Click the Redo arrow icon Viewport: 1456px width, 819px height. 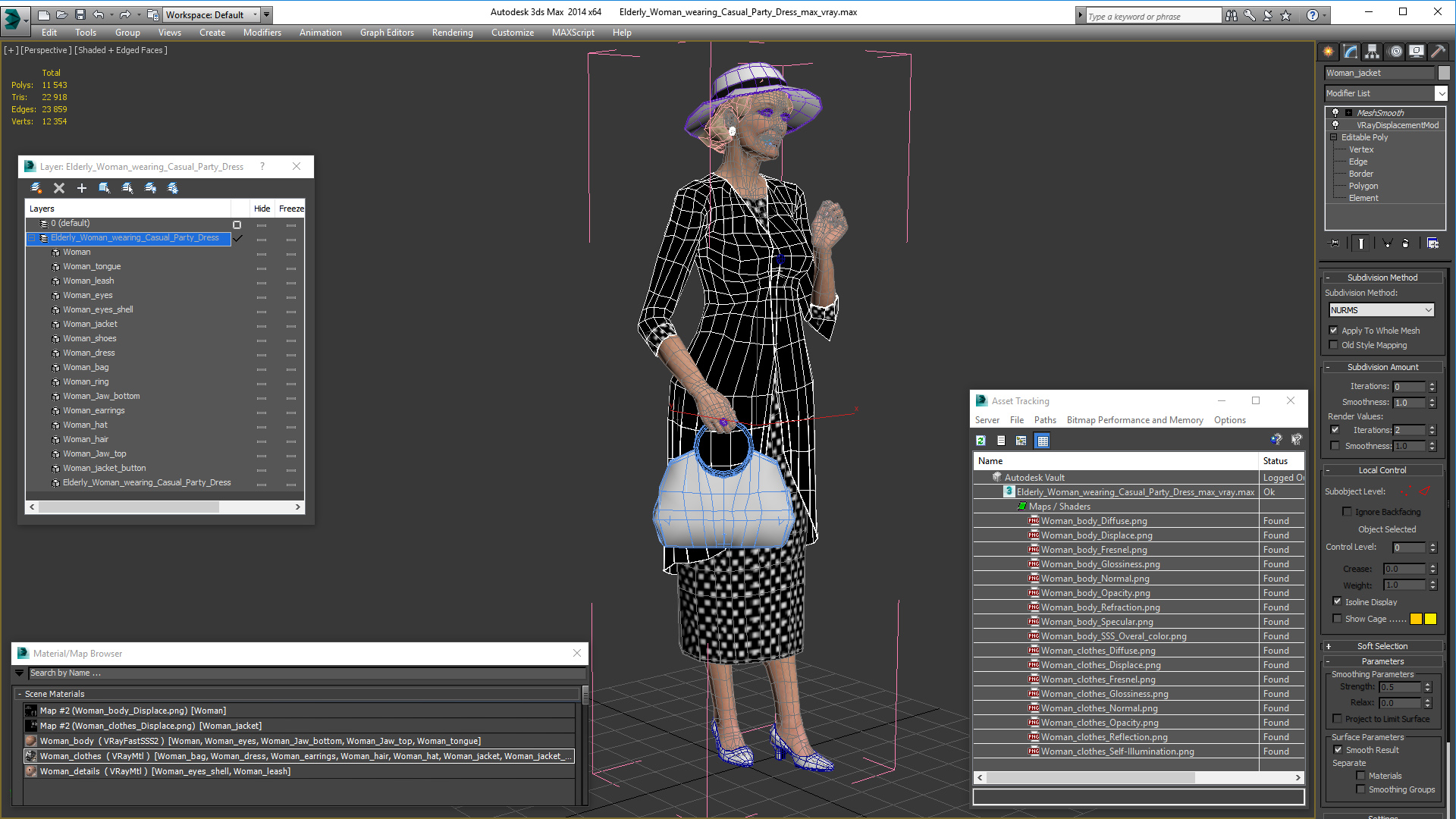124,14
